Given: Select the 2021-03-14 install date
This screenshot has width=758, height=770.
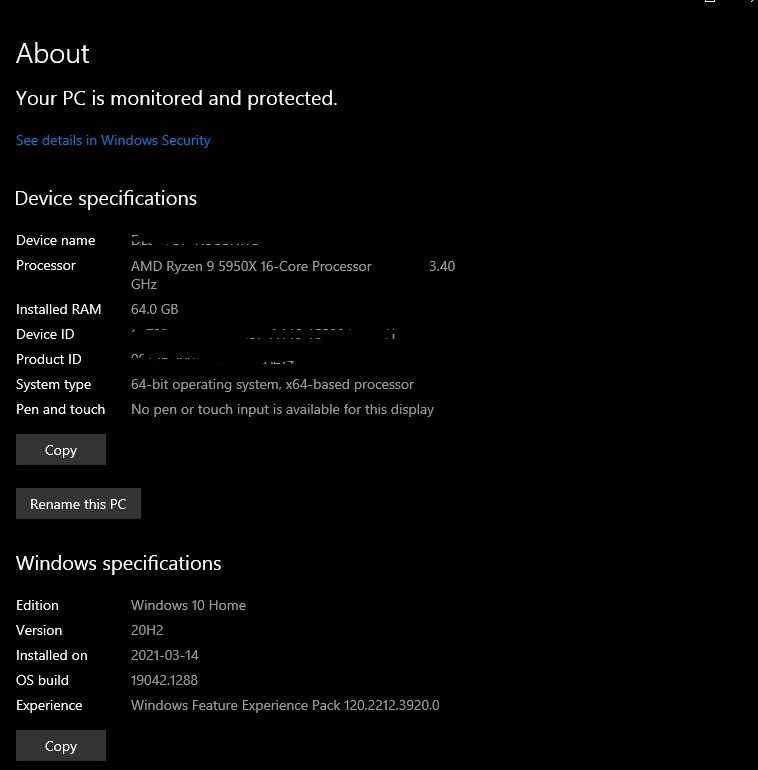Looking at the screenshot, I should [x=165, y=655].
